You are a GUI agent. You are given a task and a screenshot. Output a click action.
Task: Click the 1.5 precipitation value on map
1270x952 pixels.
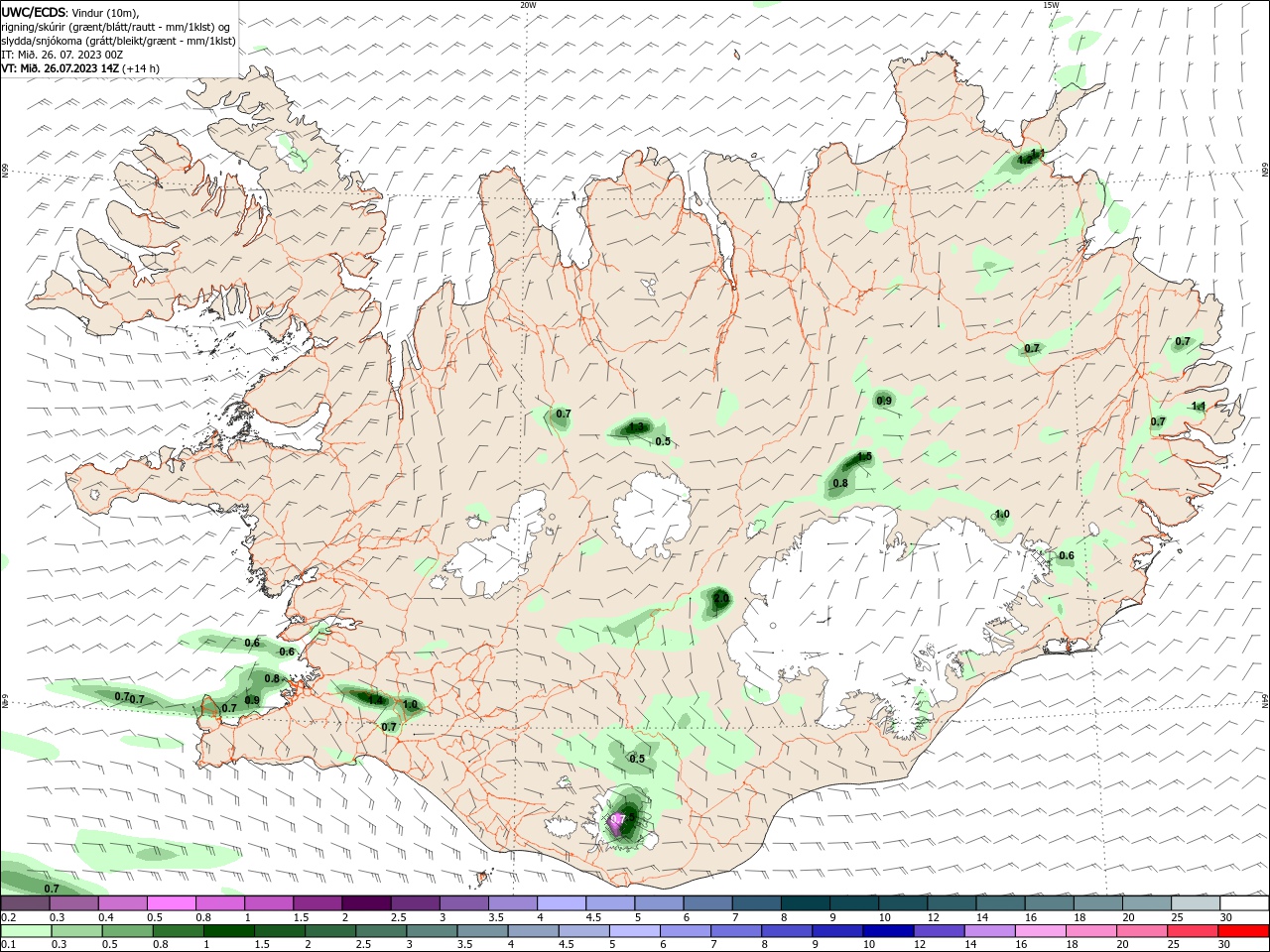coord(863,457)
